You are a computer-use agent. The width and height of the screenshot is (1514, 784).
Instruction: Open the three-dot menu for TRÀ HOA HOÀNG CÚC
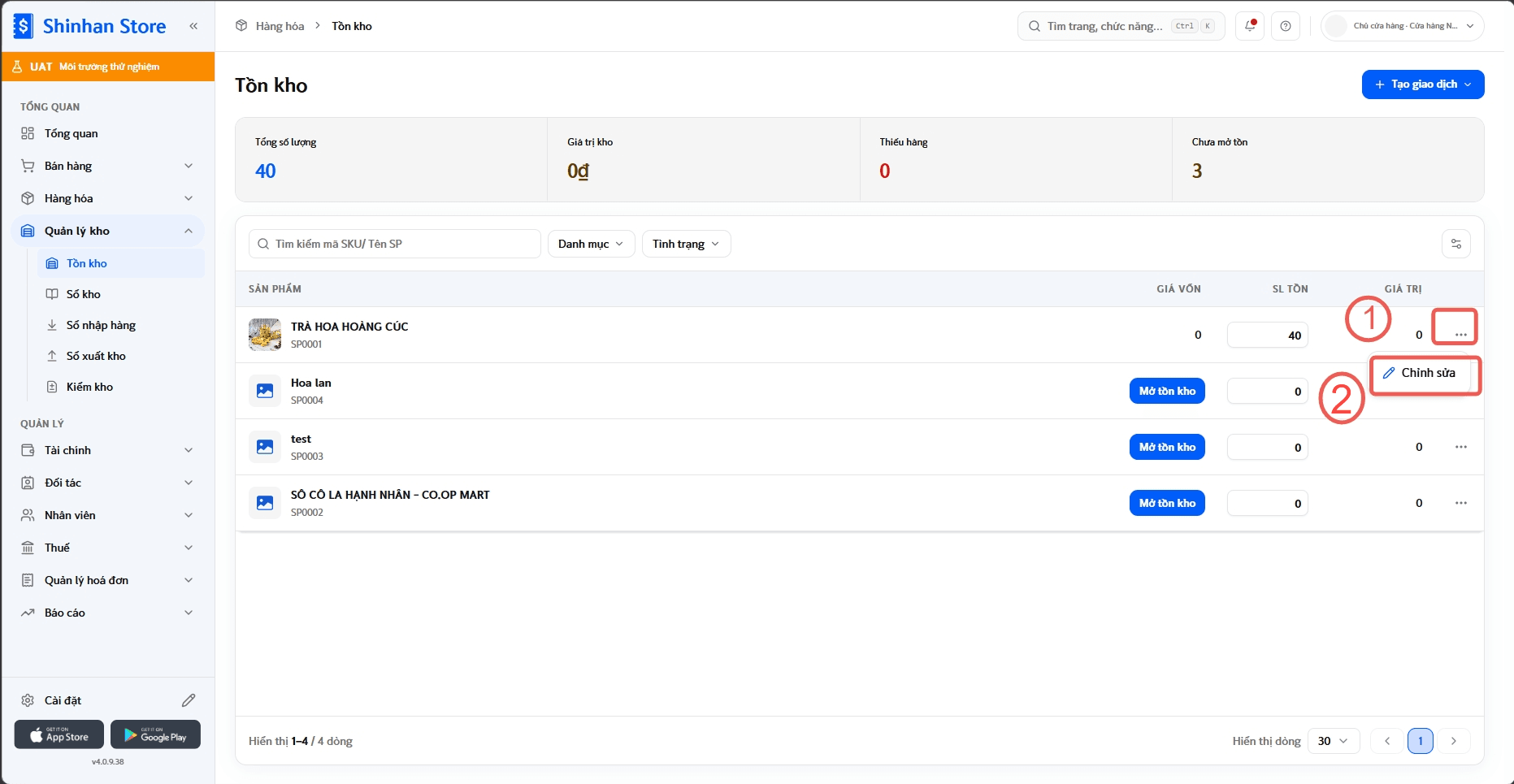click(x=1461, y=335)
